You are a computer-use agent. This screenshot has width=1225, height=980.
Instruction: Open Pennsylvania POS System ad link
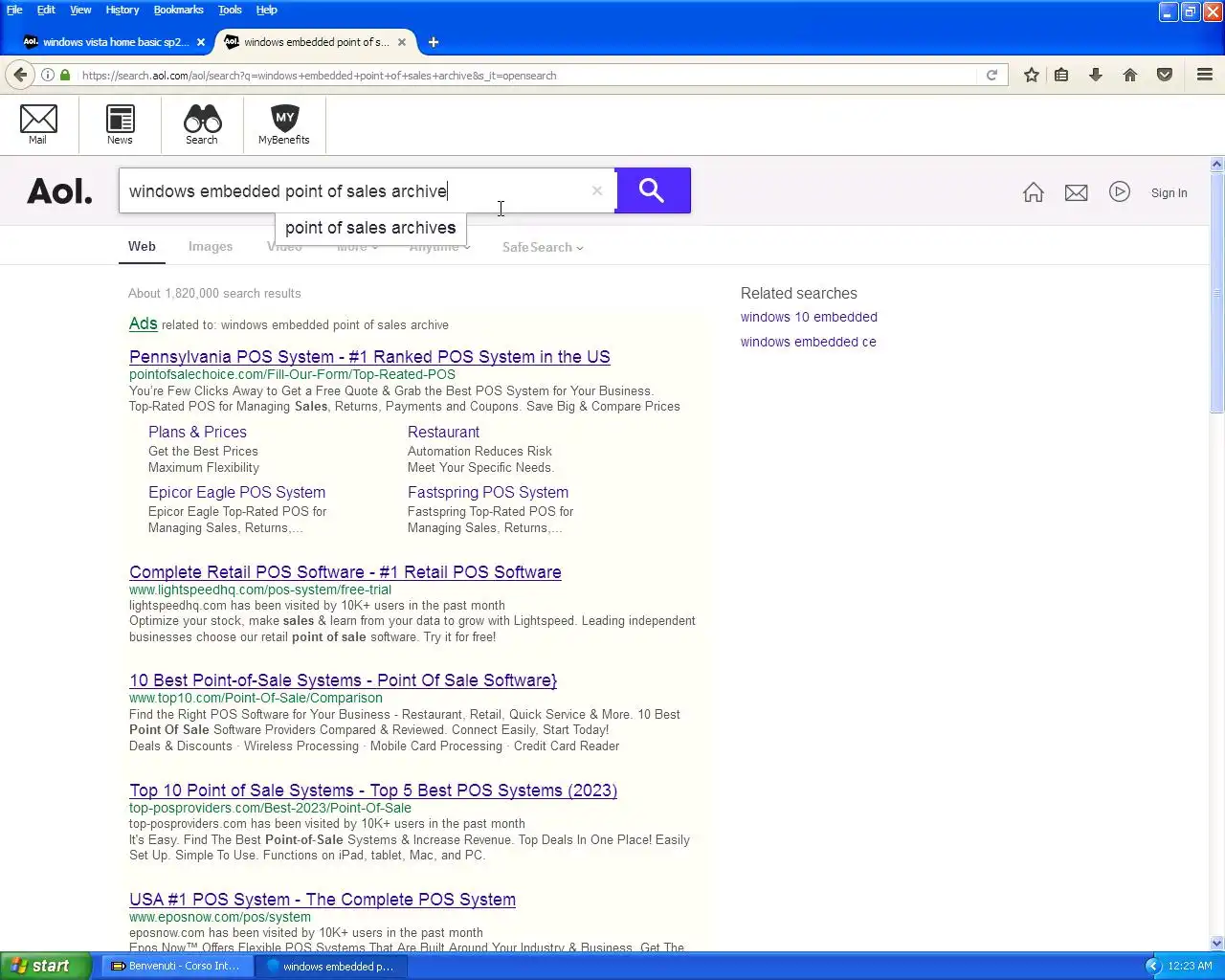click(369, 357)
